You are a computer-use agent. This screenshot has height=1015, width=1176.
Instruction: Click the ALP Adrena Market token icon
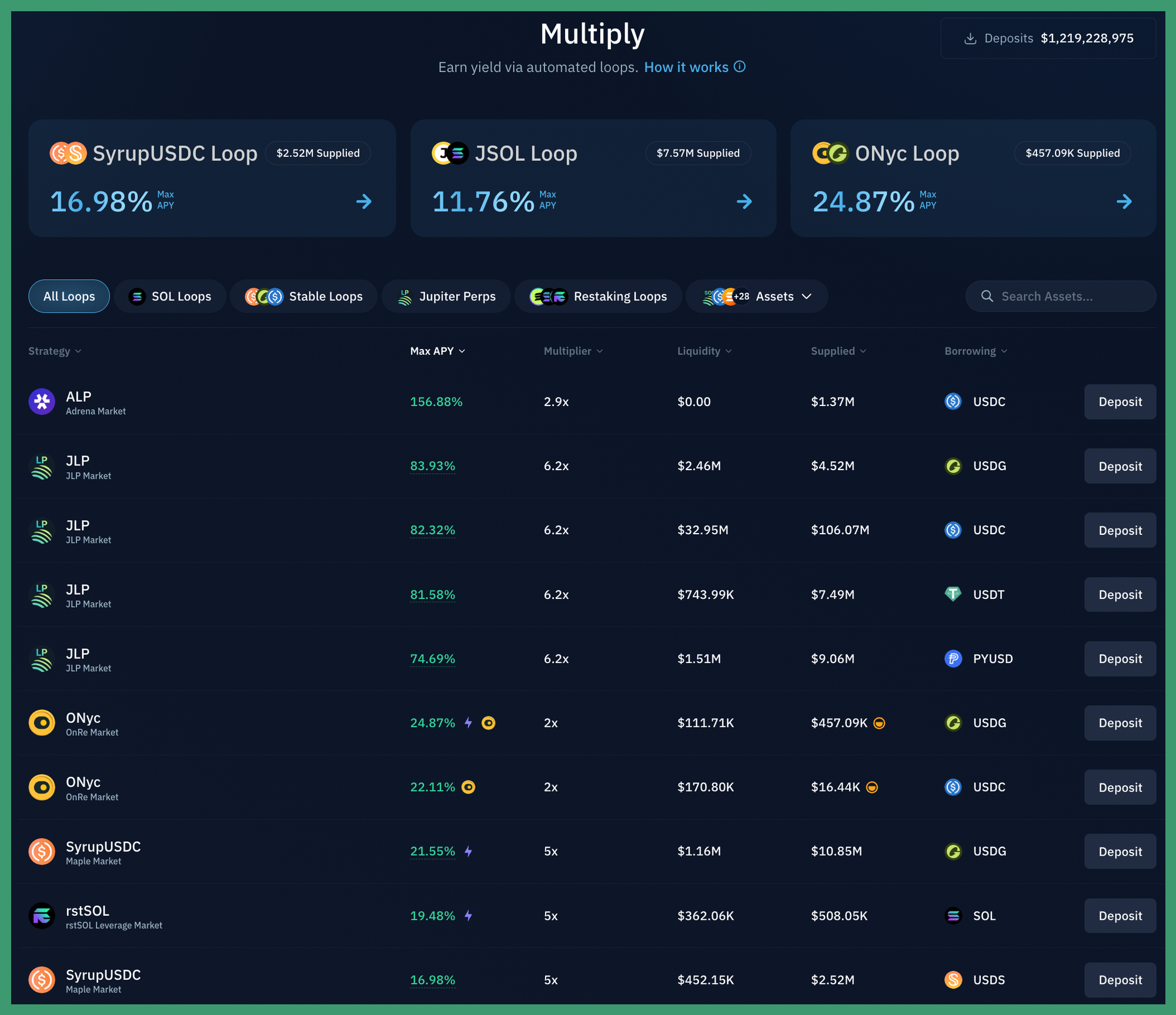point(42,402)
